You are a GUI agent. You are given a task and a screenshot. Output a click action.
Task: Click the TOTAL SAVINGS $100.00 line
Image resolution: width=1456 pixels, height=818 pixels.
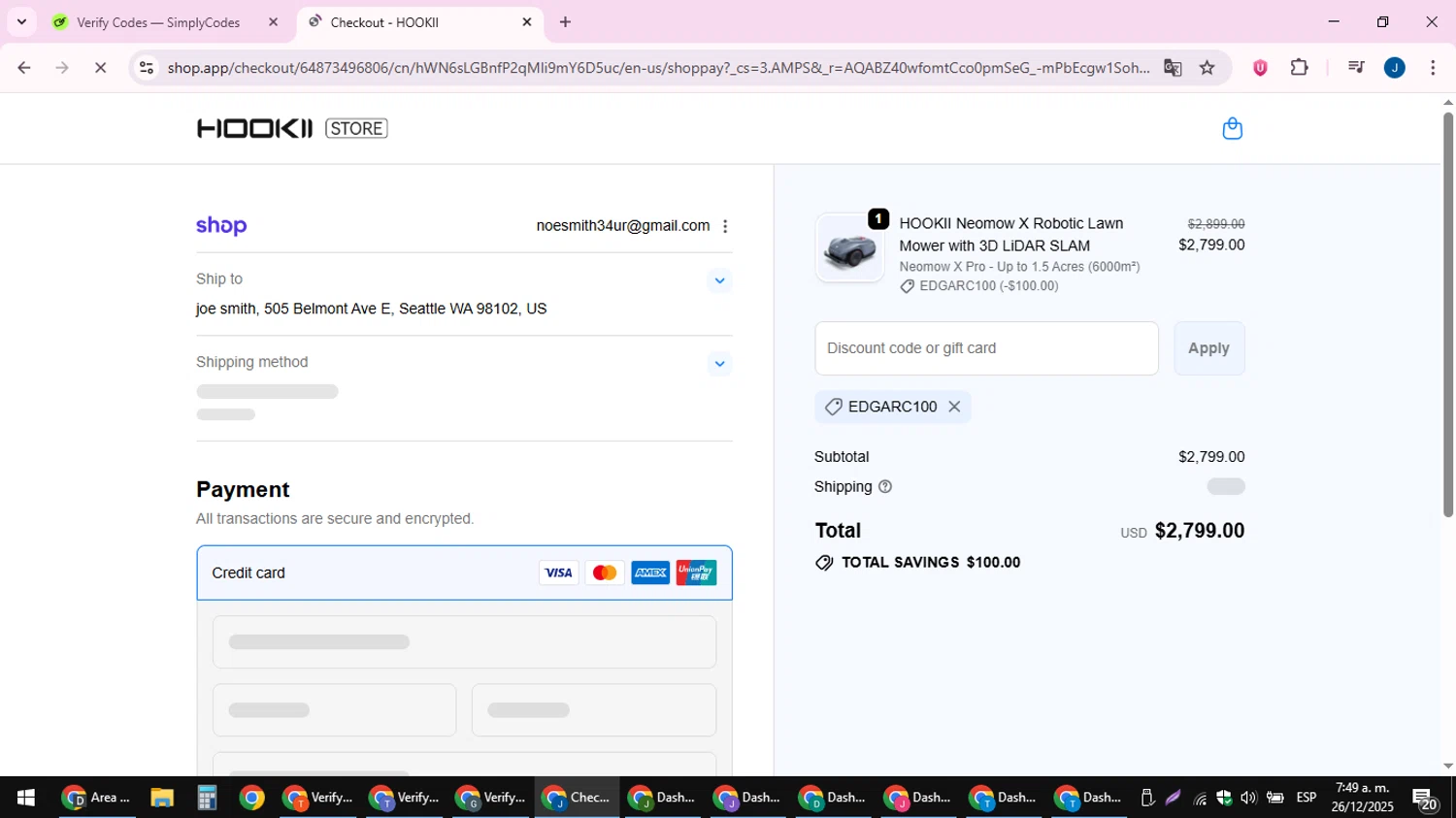918,563
